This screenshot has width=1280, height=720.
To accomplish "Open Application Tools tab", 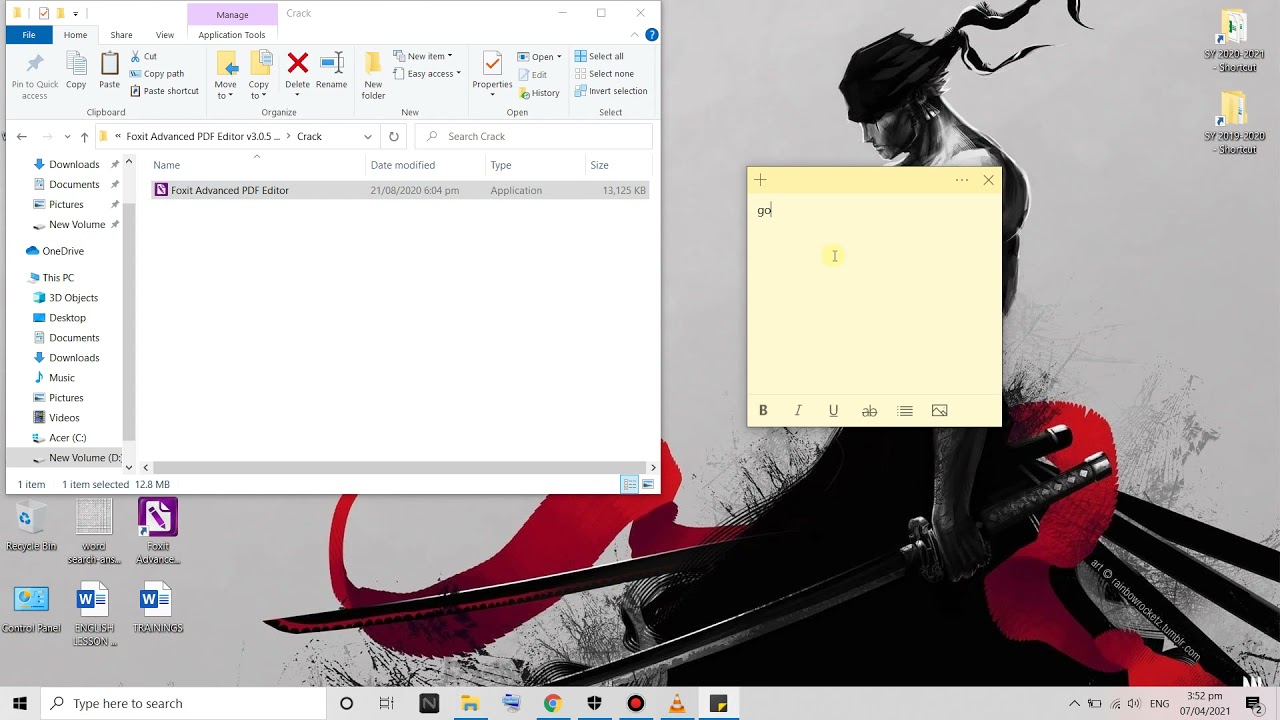I will (x=232, y=35).
